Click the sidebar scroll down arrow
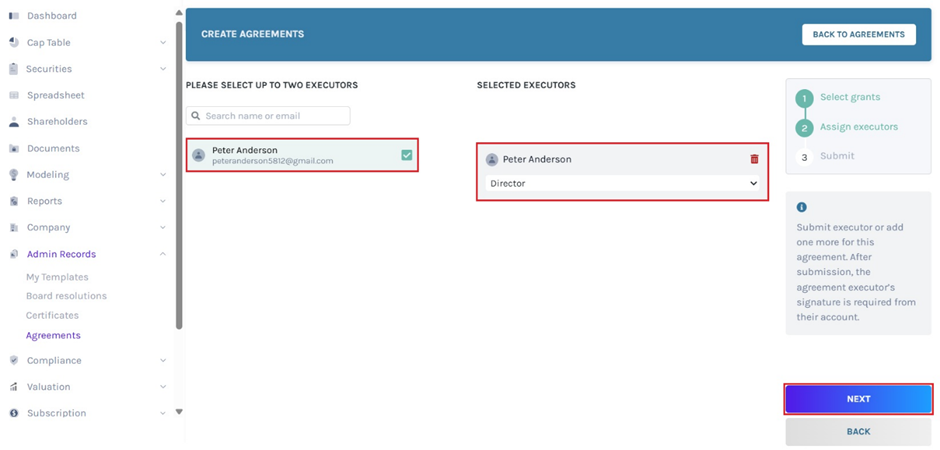 (x=179, y=412)
